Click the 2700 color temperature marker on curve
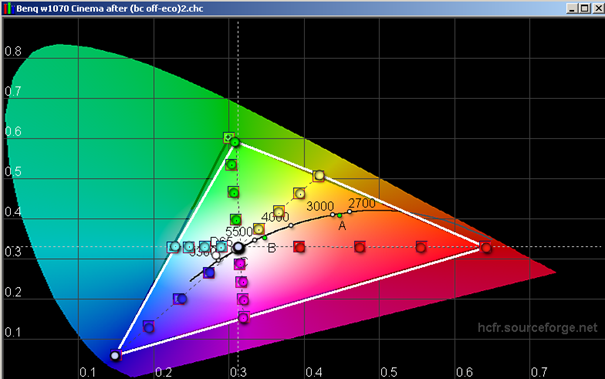This screenshot has height=379, width=605. point(349,211)
